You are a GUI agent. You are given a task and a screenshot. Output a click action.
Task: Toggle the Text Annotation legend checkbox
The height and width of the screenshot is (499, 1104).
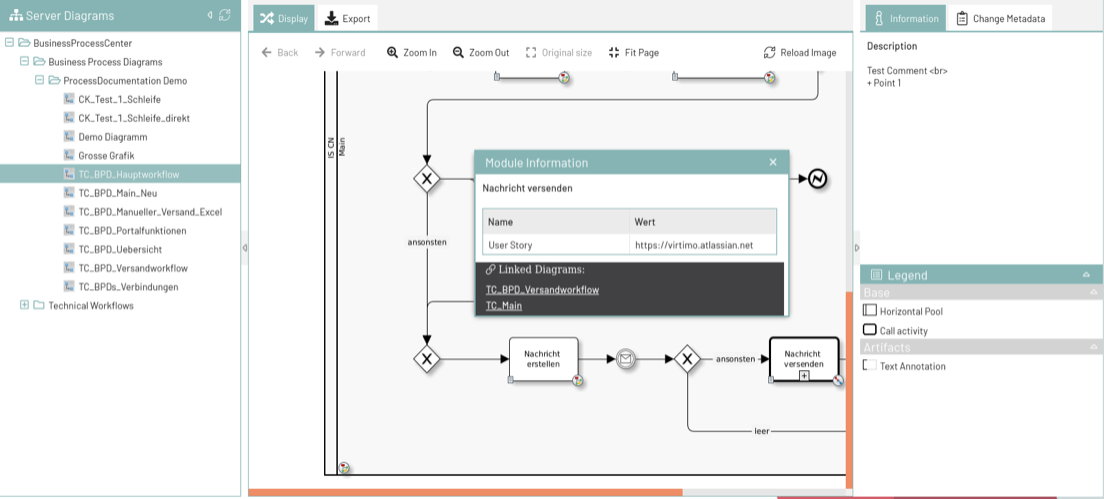click(x=869, y=366)
